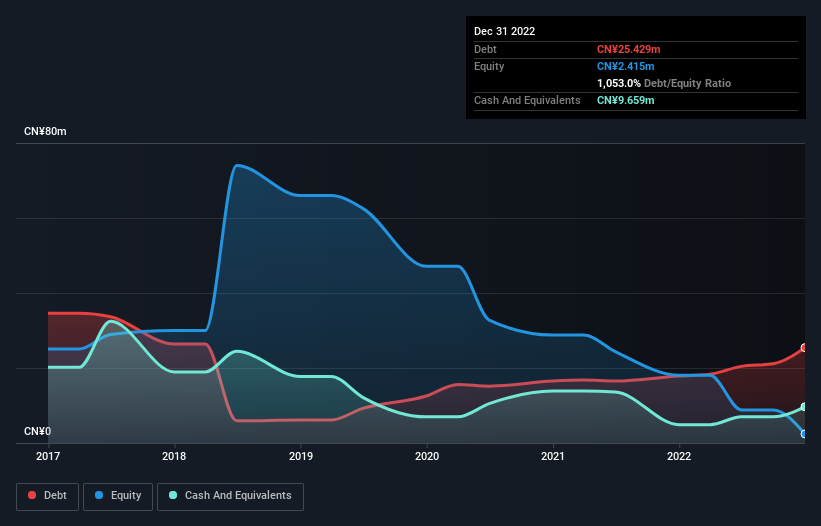Toggle the Cash And Equivalents legend button
This screenshot has width=821, height=526.
pyautogui.click(x=230, y=496)
